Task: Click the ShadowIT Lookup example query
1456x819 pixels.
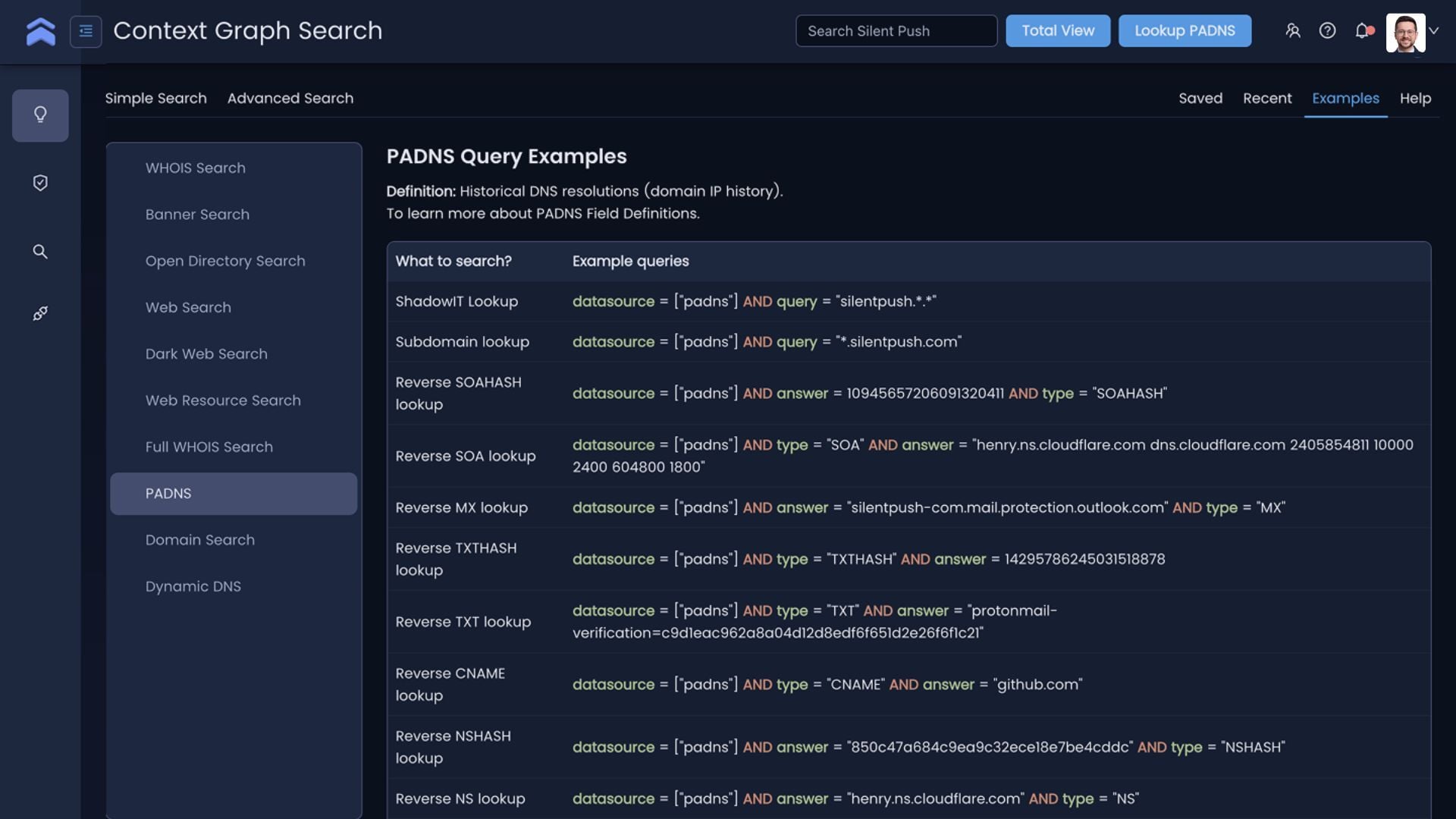Action: [x=754, y=302]
